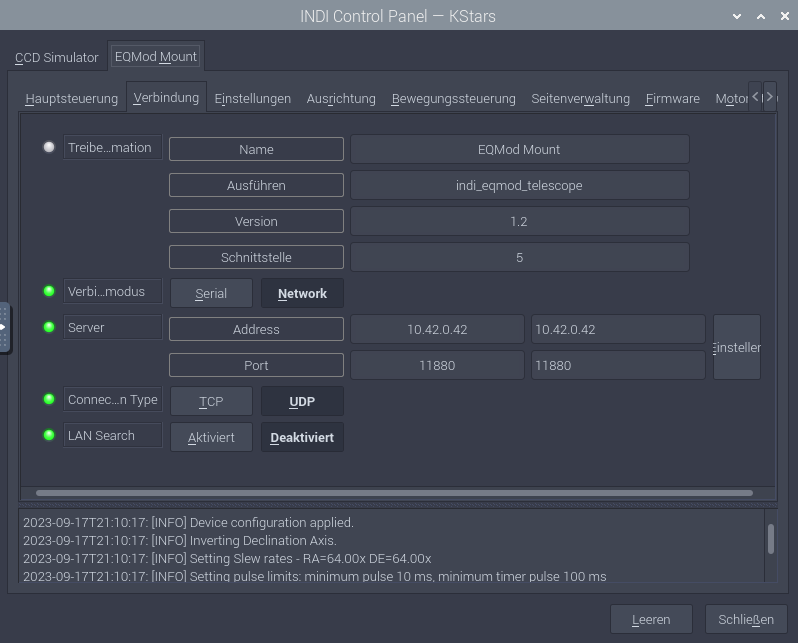Click the Address label

point(256,329)
